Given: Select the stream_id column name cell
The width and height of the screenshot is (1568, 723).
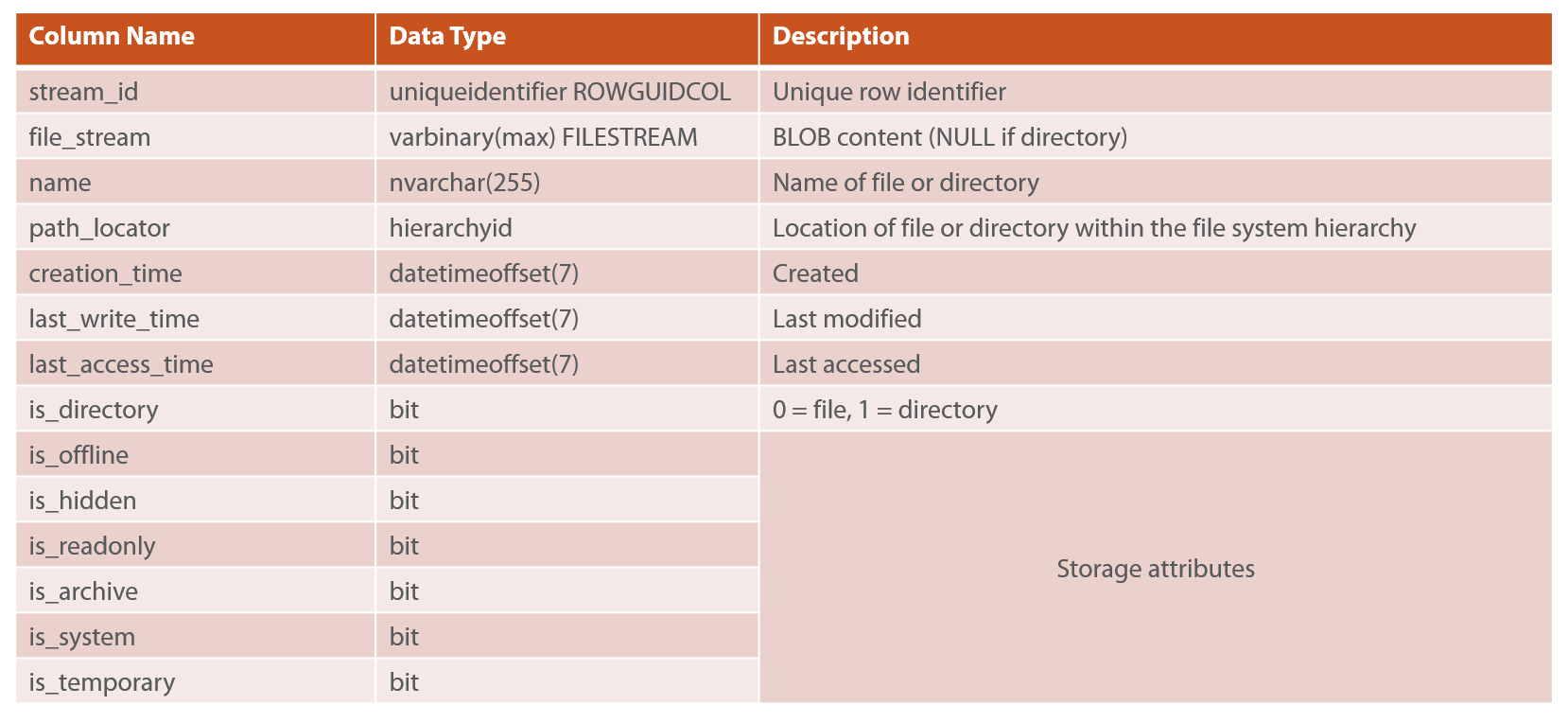Looking at the screenshot, I should point(196,92).
